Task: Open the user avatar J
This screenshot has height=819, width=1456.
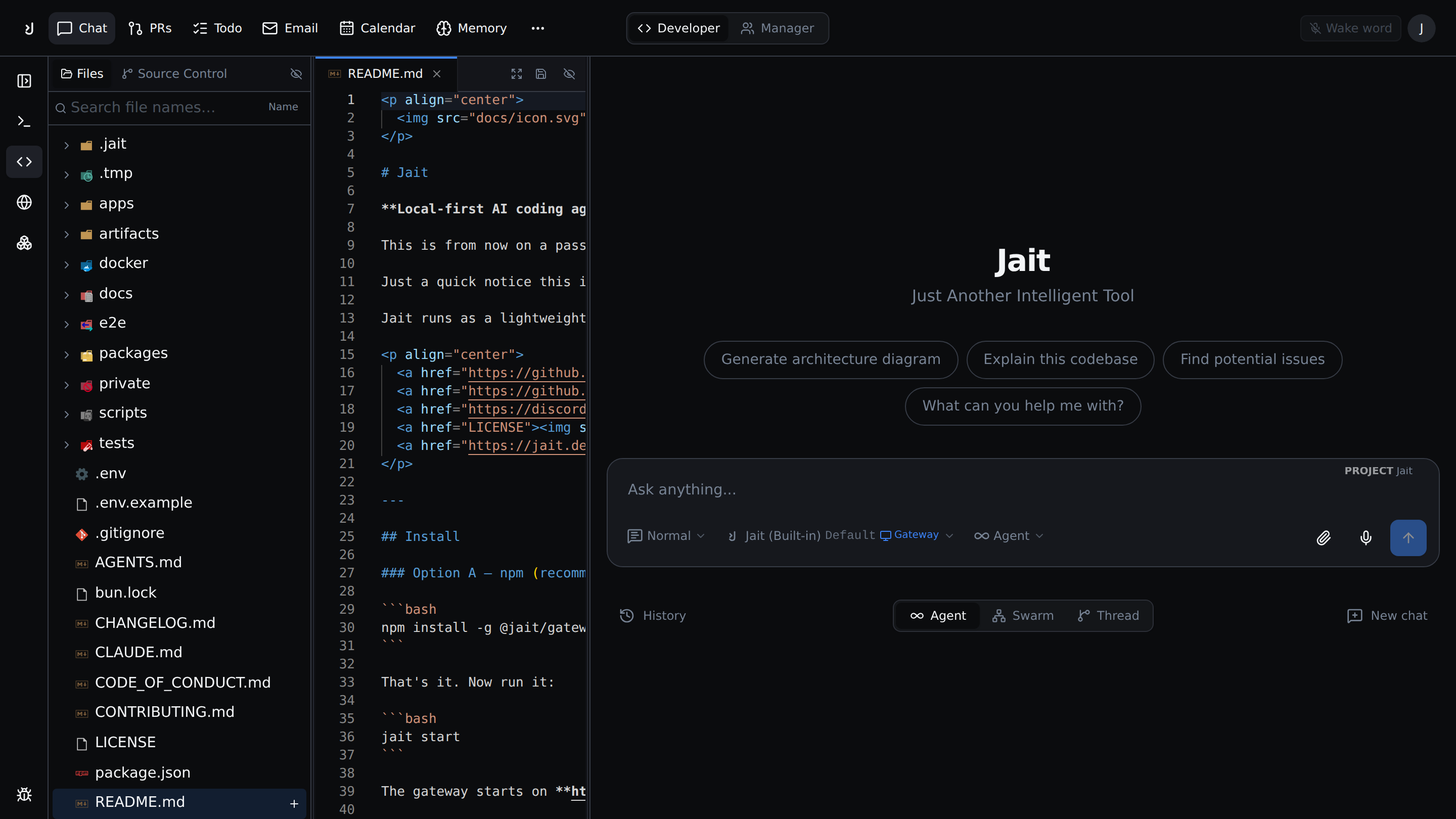Action: click(1421, 28)
